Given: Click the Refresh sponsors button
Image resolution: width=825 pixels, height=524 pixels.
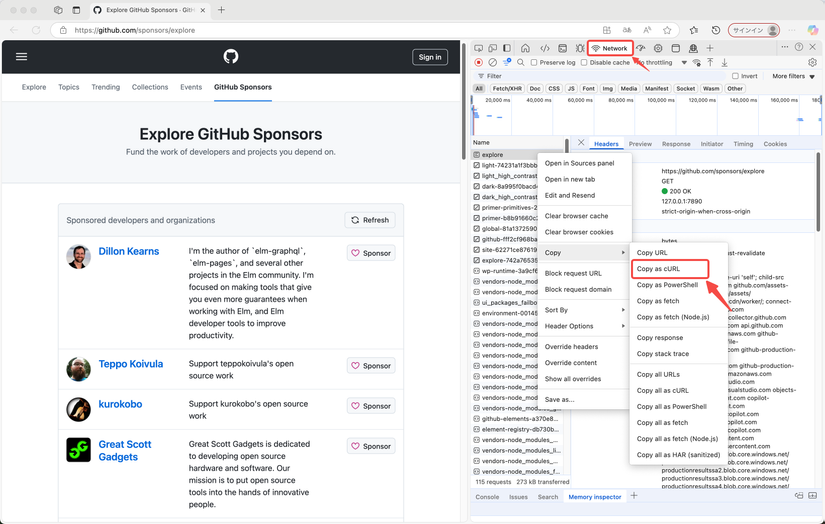Looking at the screenshot, I should (370, 220).
